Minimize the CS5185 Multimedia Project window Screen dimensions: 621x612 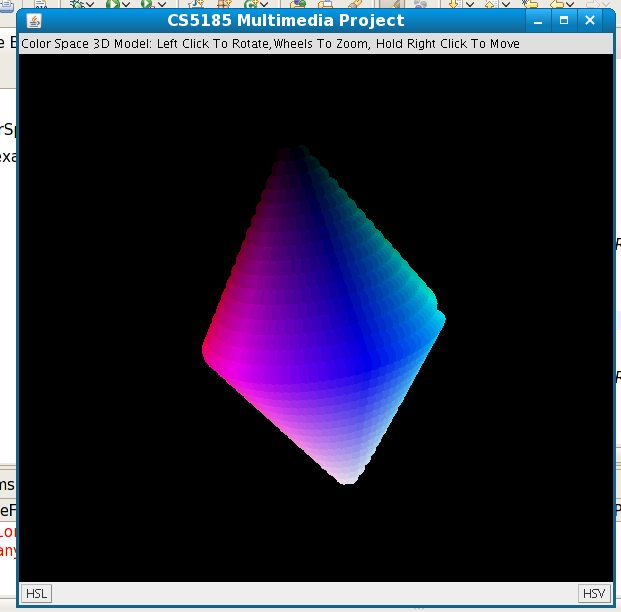point(539,21)
